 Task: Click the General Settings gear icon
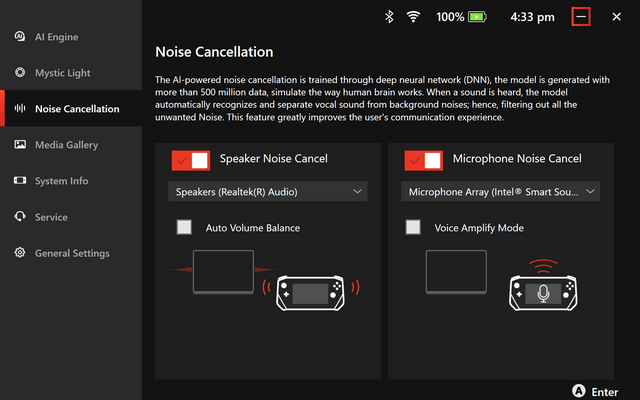point(20,252)
